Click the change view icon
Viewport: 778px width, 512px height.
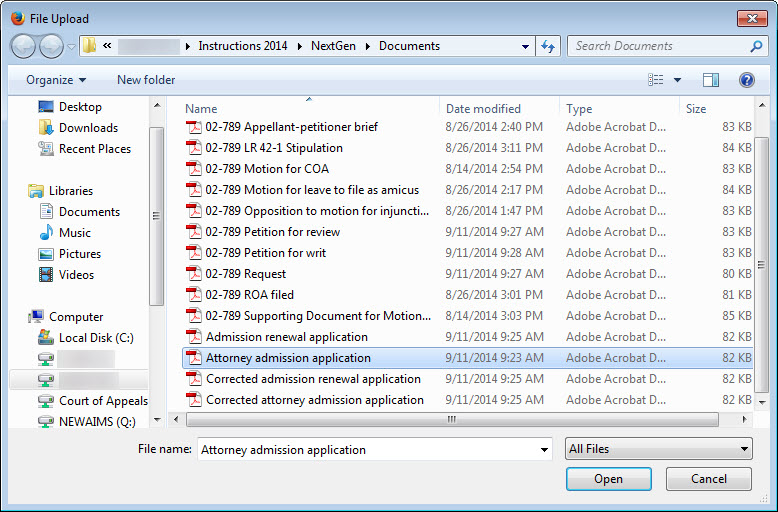point(656,80)
